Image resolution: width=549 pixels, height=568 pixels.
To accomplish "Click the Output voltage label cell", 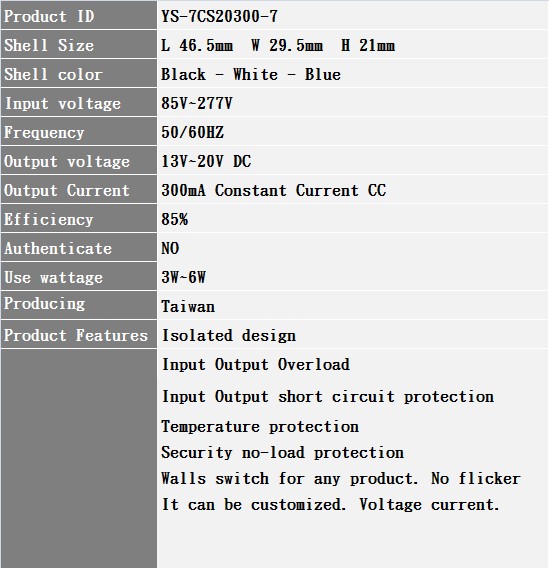I will [x=79, y=160].
